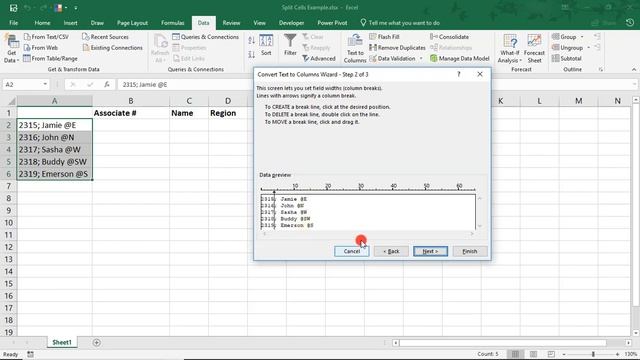Click the Group outline button
The width and height of the screenshot is (640, 360).
(x=564, y=37)
